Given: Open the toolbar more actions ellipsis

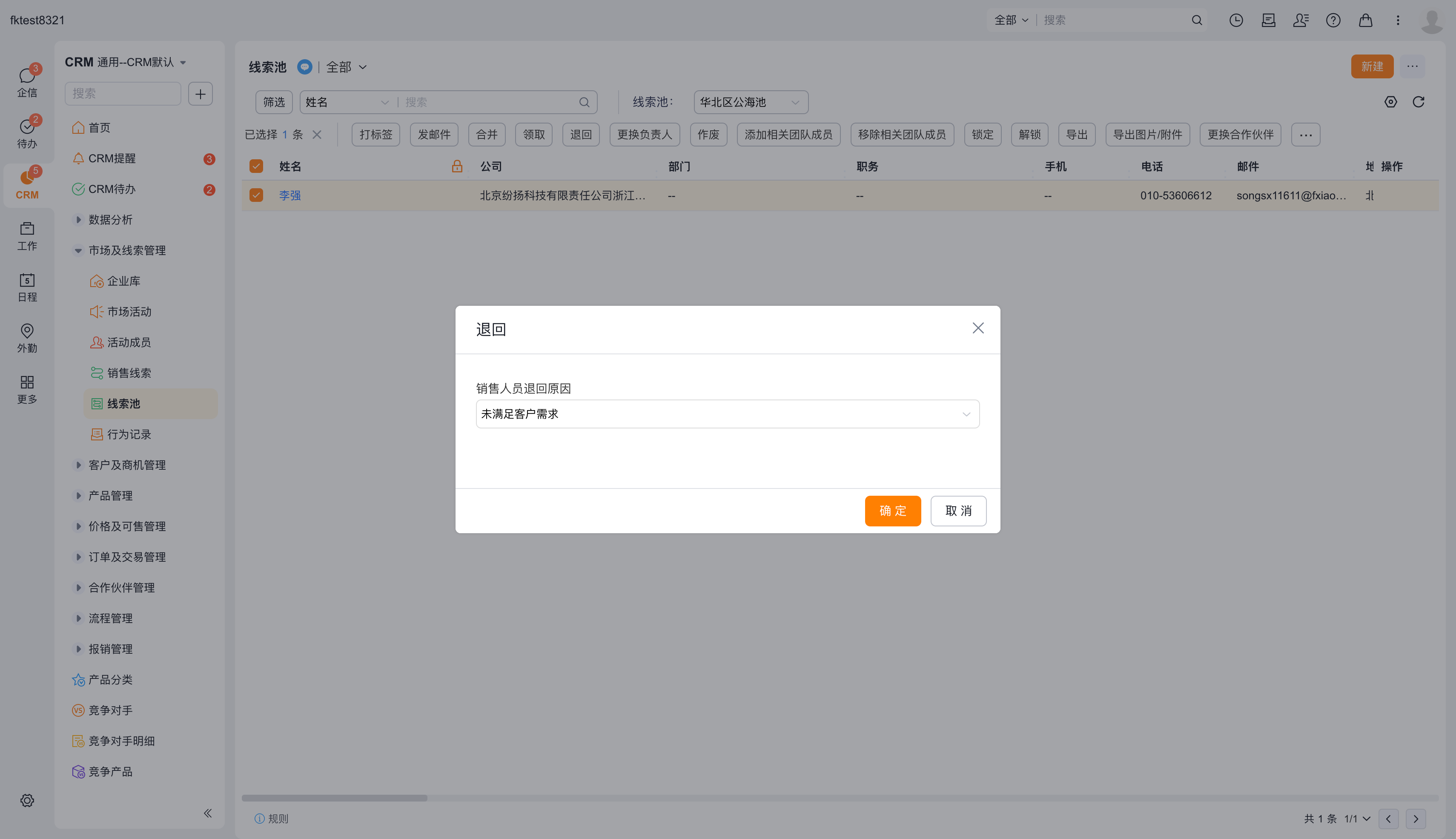Looking at the screenshot, I should [1305, 134].
